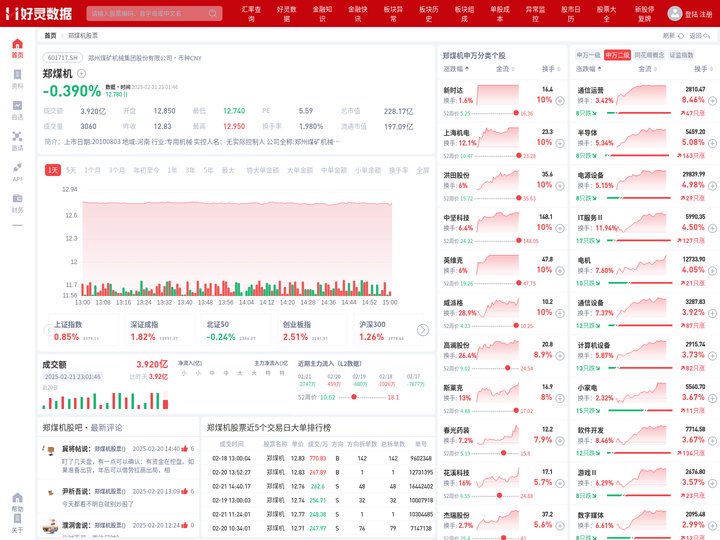
Task: Add 通信运营 sector with plus icon
Action: [x=712, y=101]
